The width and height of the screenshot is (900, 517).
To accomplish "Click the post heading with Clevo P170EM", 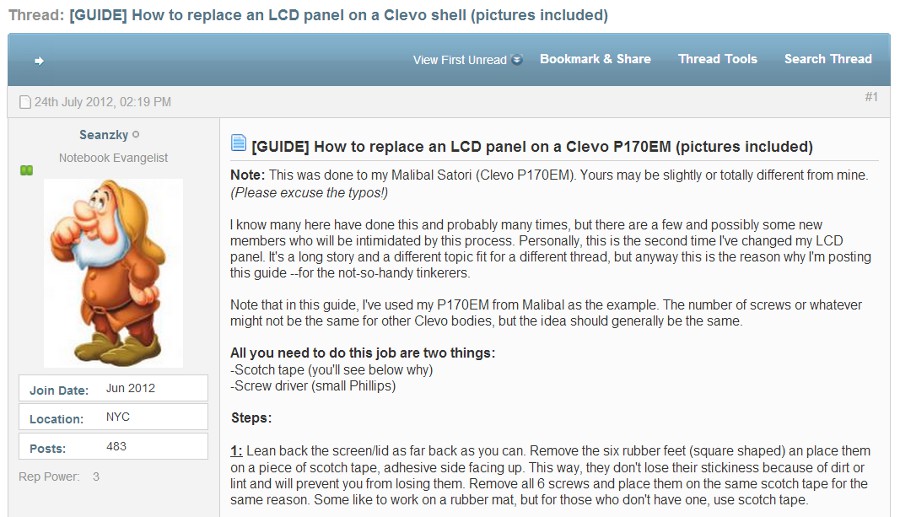I will coord(532,147).
